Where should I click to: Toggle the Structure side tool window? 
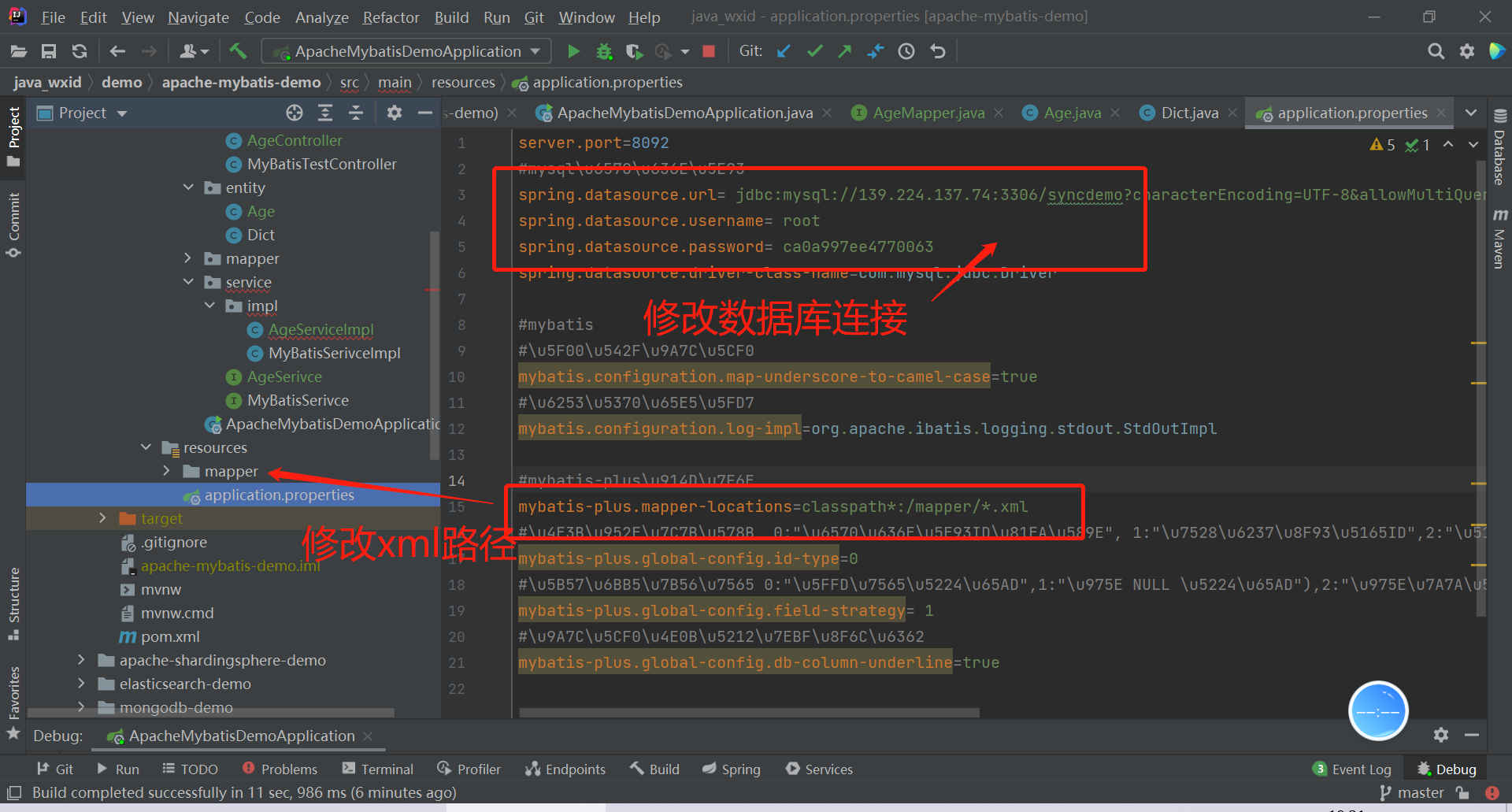click(x=13, y=603)
